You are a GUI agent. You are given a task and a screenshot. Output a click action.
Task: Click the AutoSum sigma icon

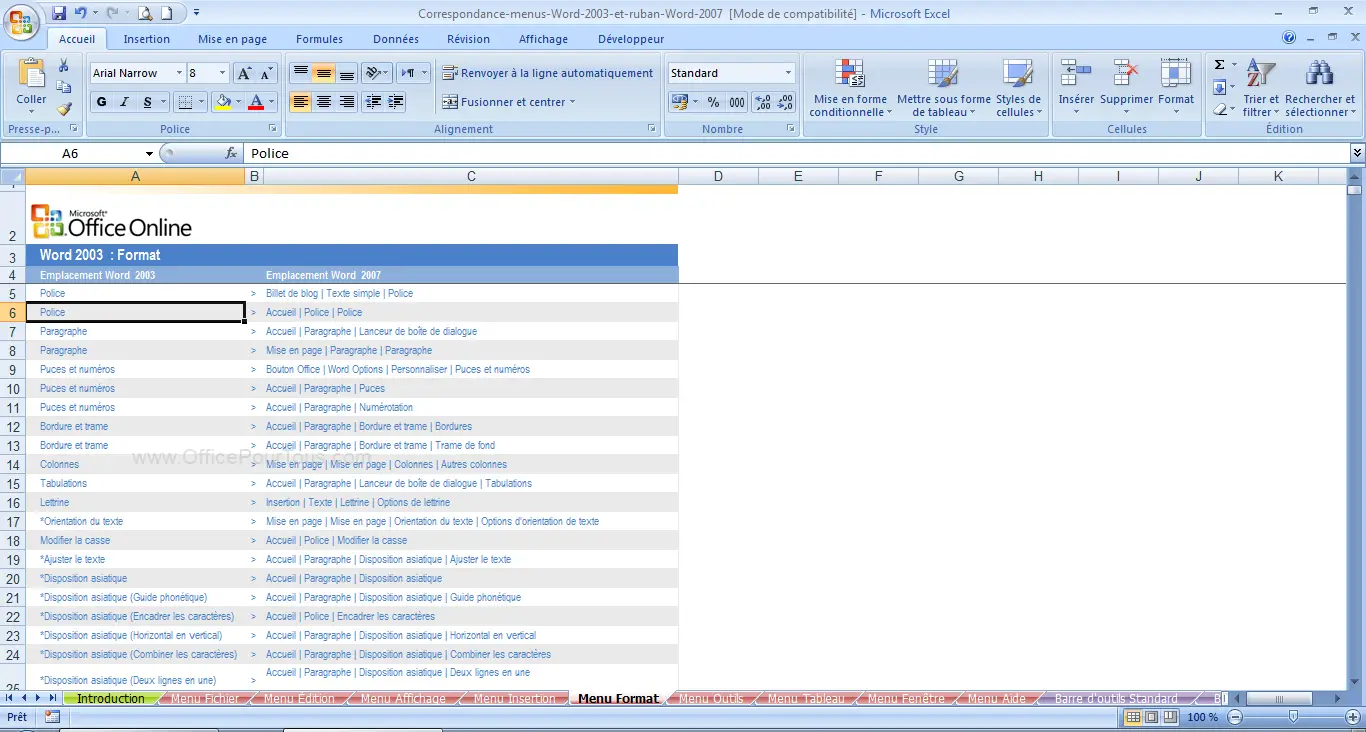[x=1219, y=65]
